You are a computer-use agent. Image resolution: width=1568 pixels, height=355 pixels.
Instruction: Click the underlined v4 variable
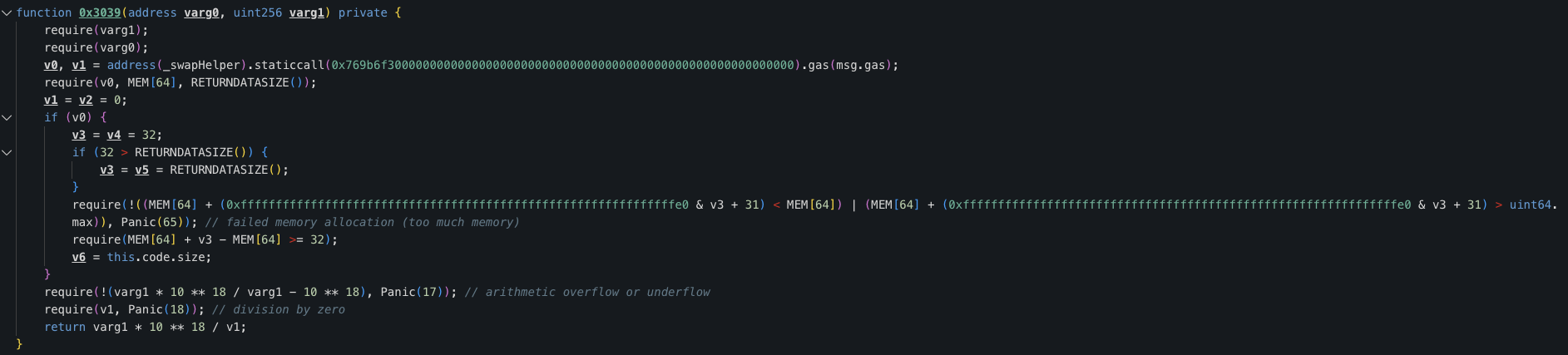114,135
